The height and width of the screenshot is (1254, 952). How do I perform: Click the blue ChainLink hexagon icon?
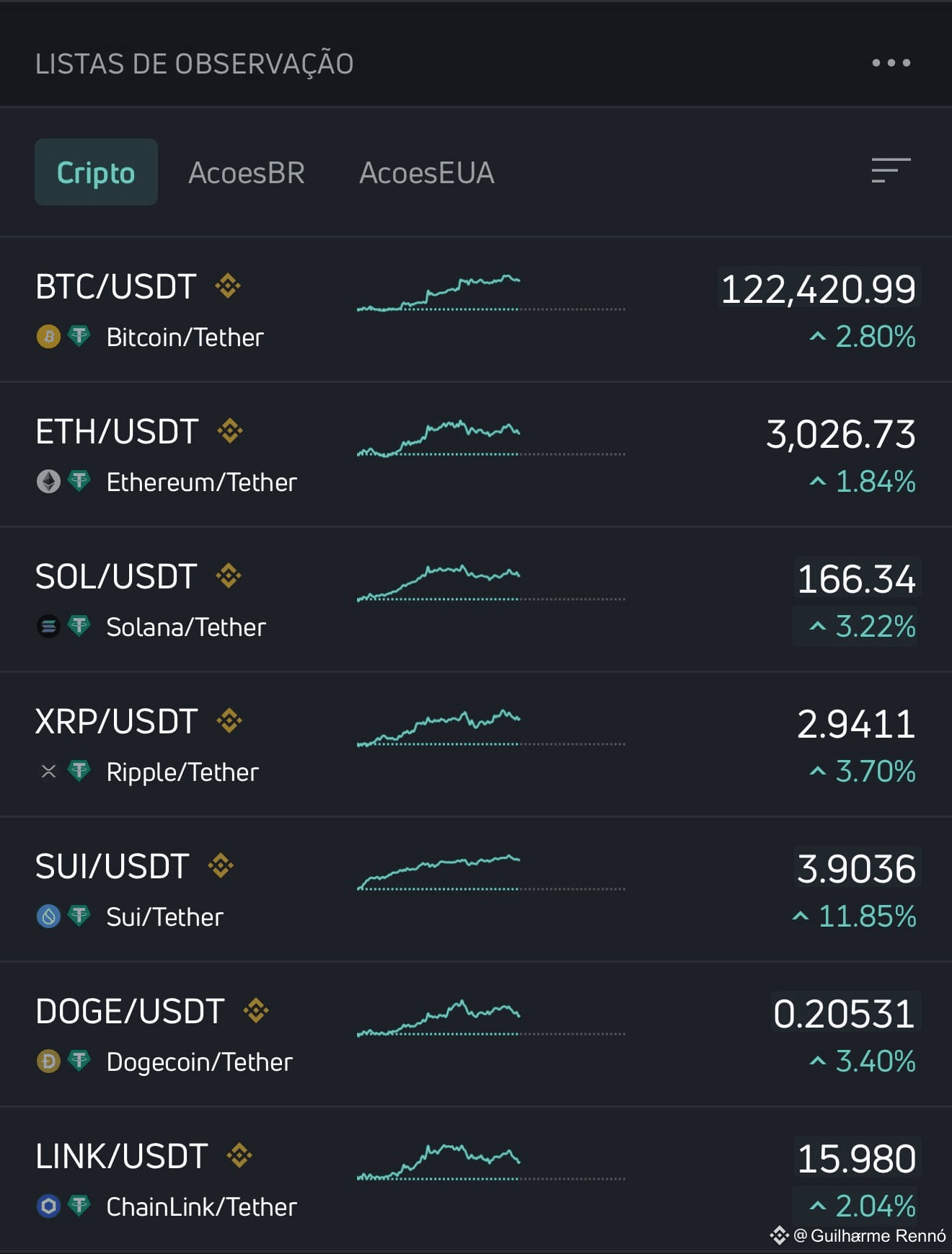point(48,1206)
